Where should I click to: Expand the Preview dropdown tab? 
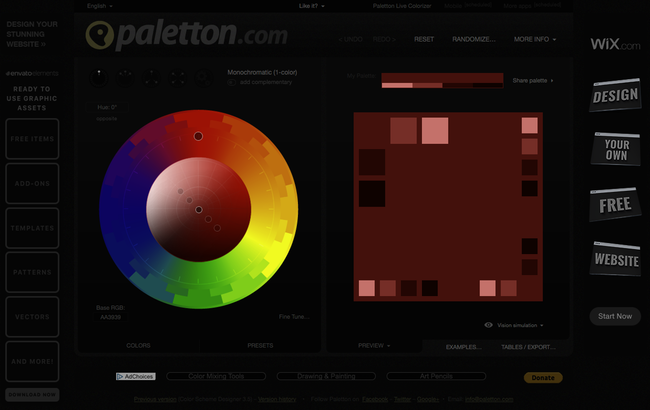point(374,345)
